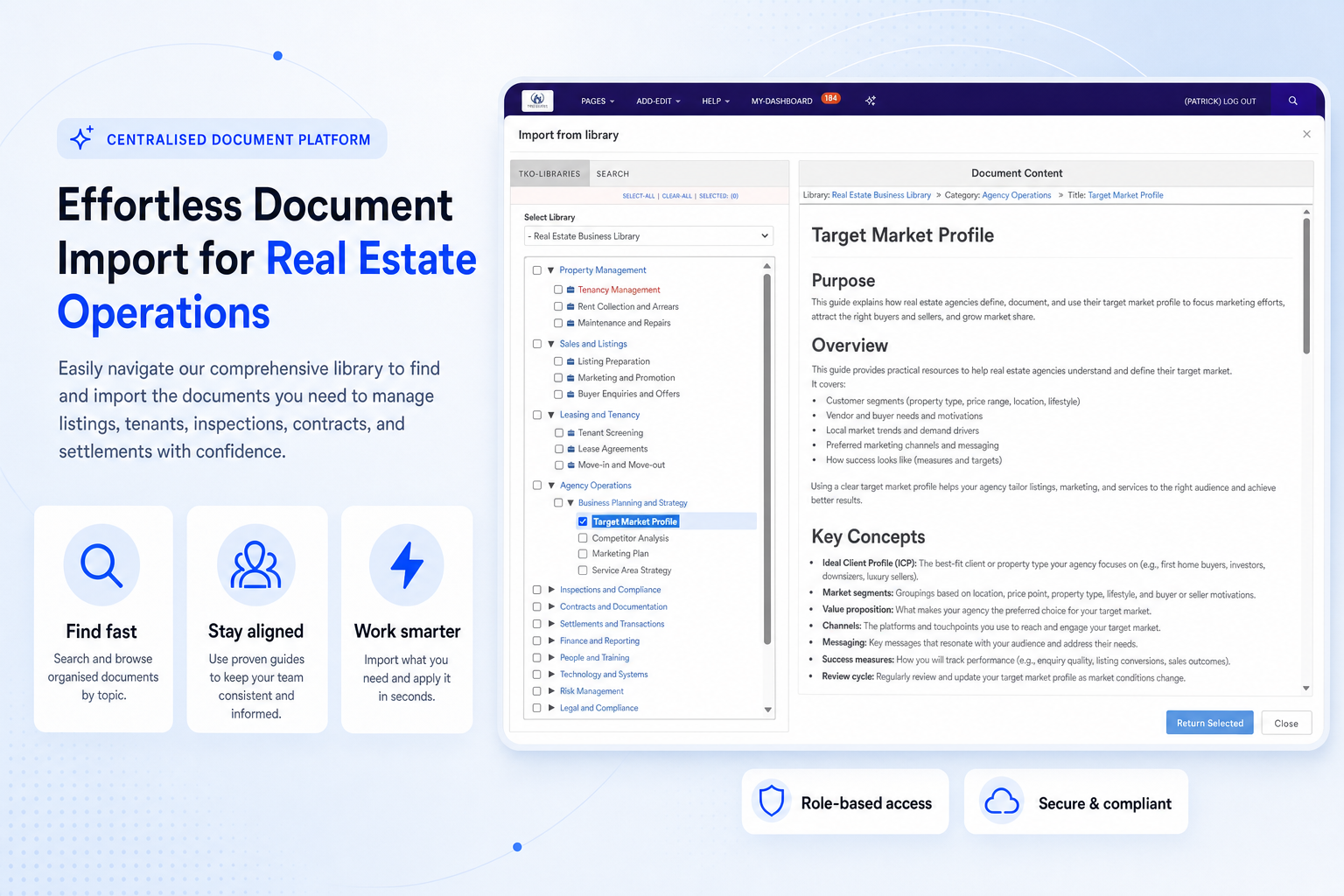Tick the Legal and Compliance checkbox

point(537,708)
